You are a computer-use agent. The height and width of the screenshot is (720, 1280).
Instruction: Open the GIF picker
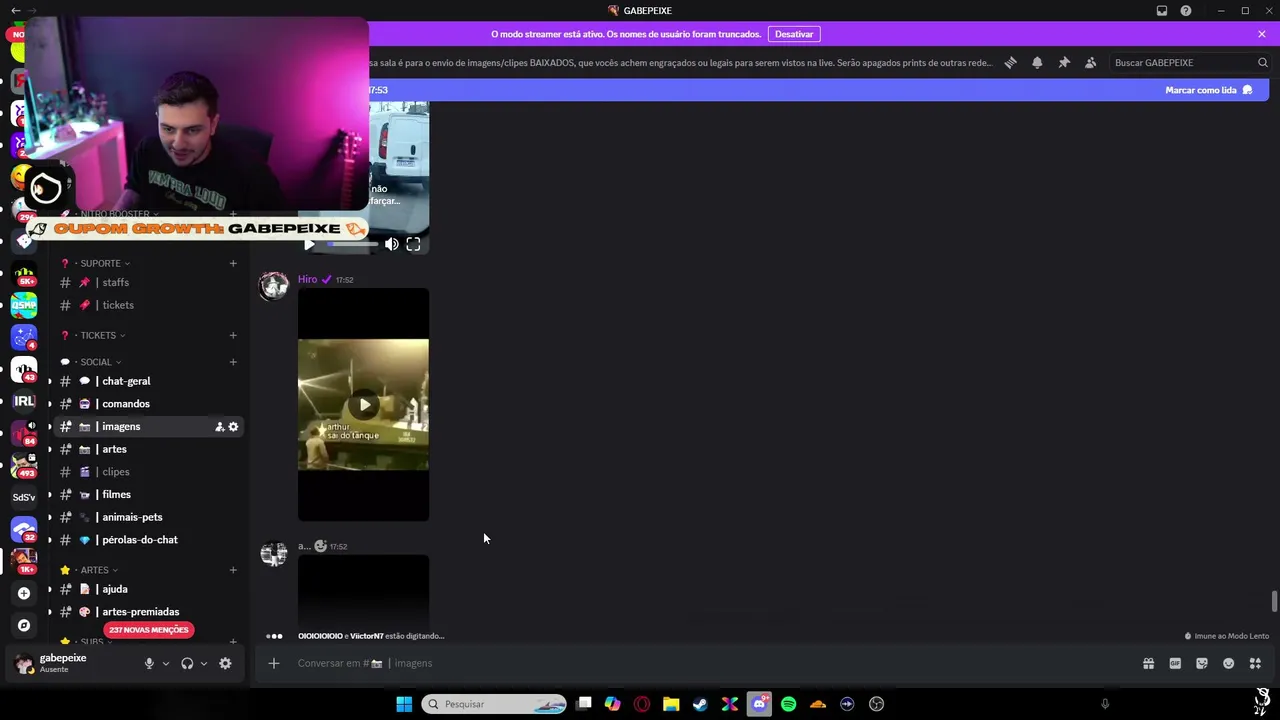point(1175,663)
